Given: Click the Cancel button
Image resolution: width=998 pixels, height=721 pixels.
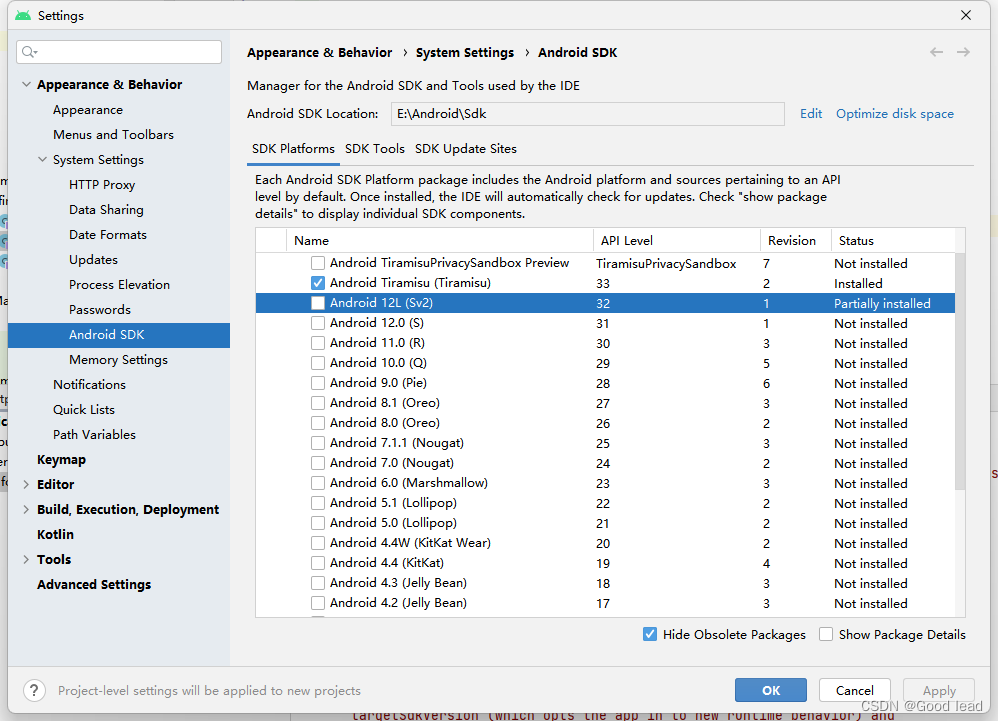Looking at the screenshot, I should point(854,690).
